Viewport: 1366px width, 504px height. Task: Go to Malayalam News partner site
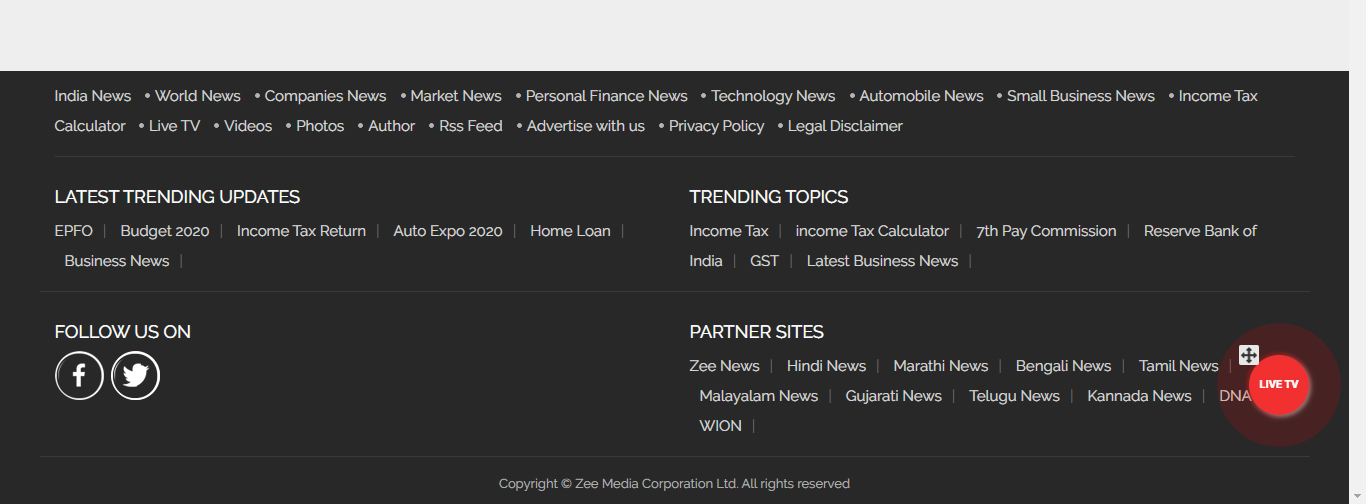point(758,396)
